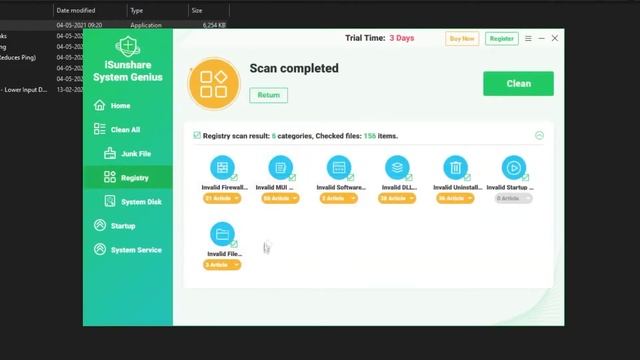Open the hamburger menu icon
640x360 pixels.
tap(528, 38)
